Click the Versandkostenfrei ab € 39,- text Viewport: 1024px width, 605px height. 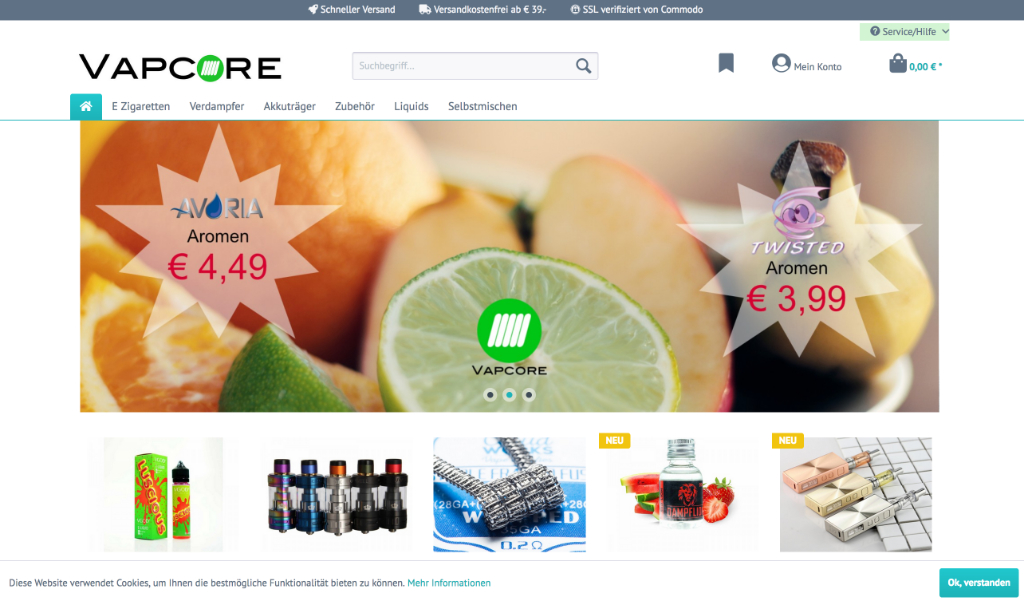490,9
